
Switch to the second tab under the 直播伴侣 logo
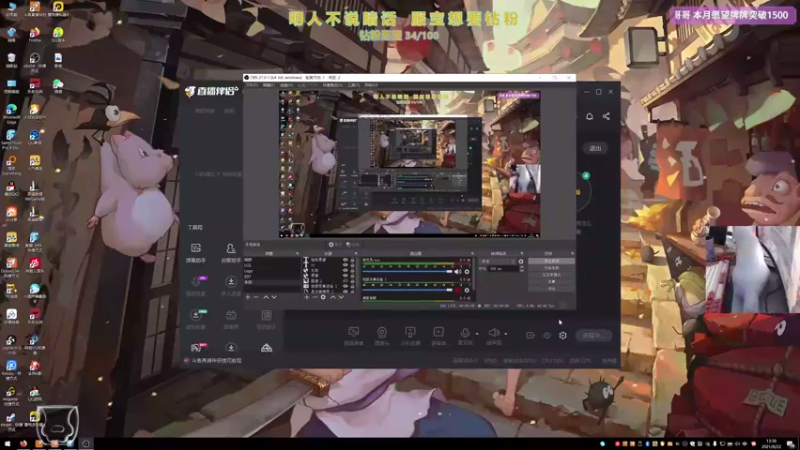(230, 111)
